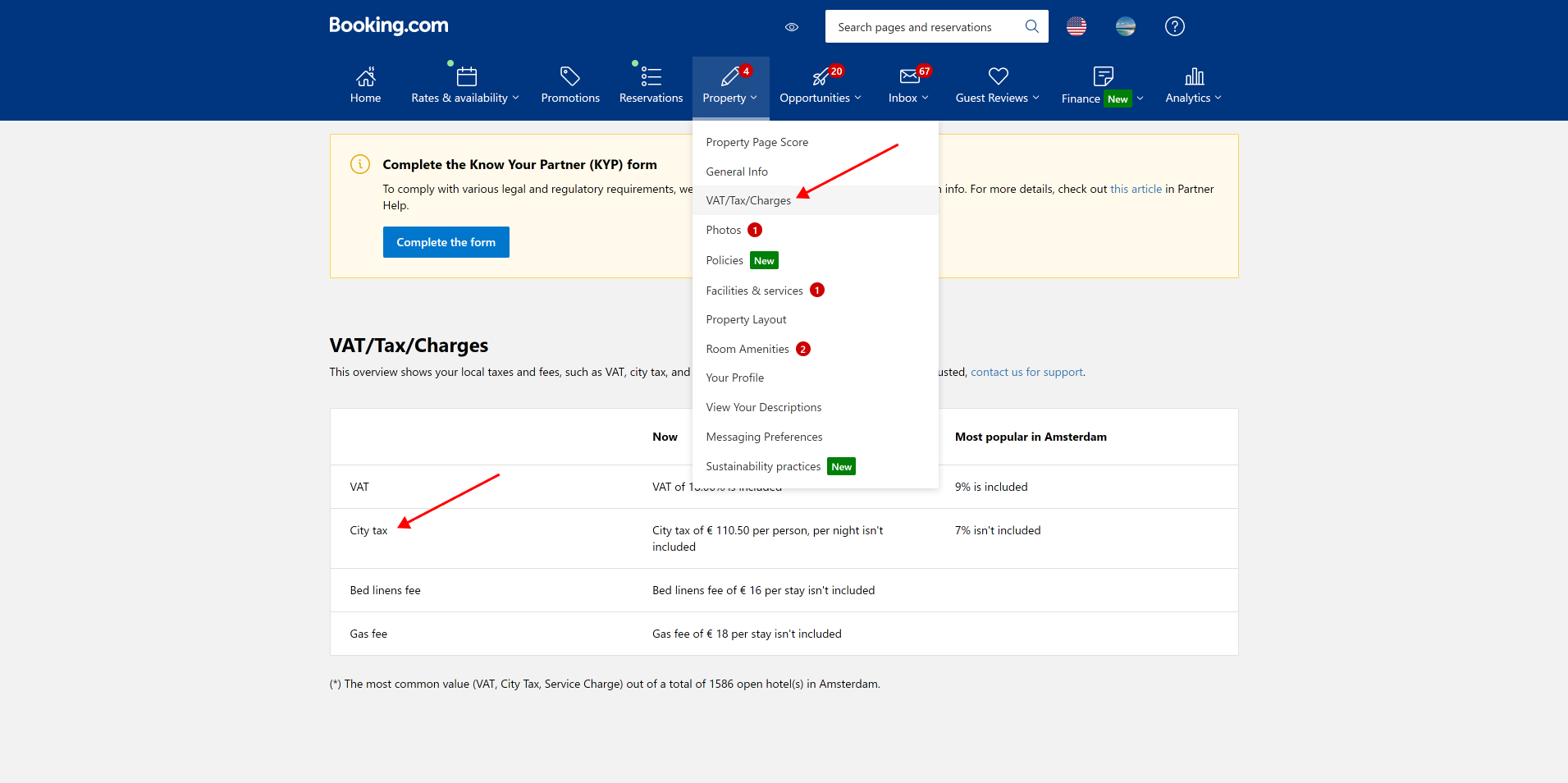The image size is (1568, 783).
Task: Open Promotions tag icon
Action: (x=570, y=76)
